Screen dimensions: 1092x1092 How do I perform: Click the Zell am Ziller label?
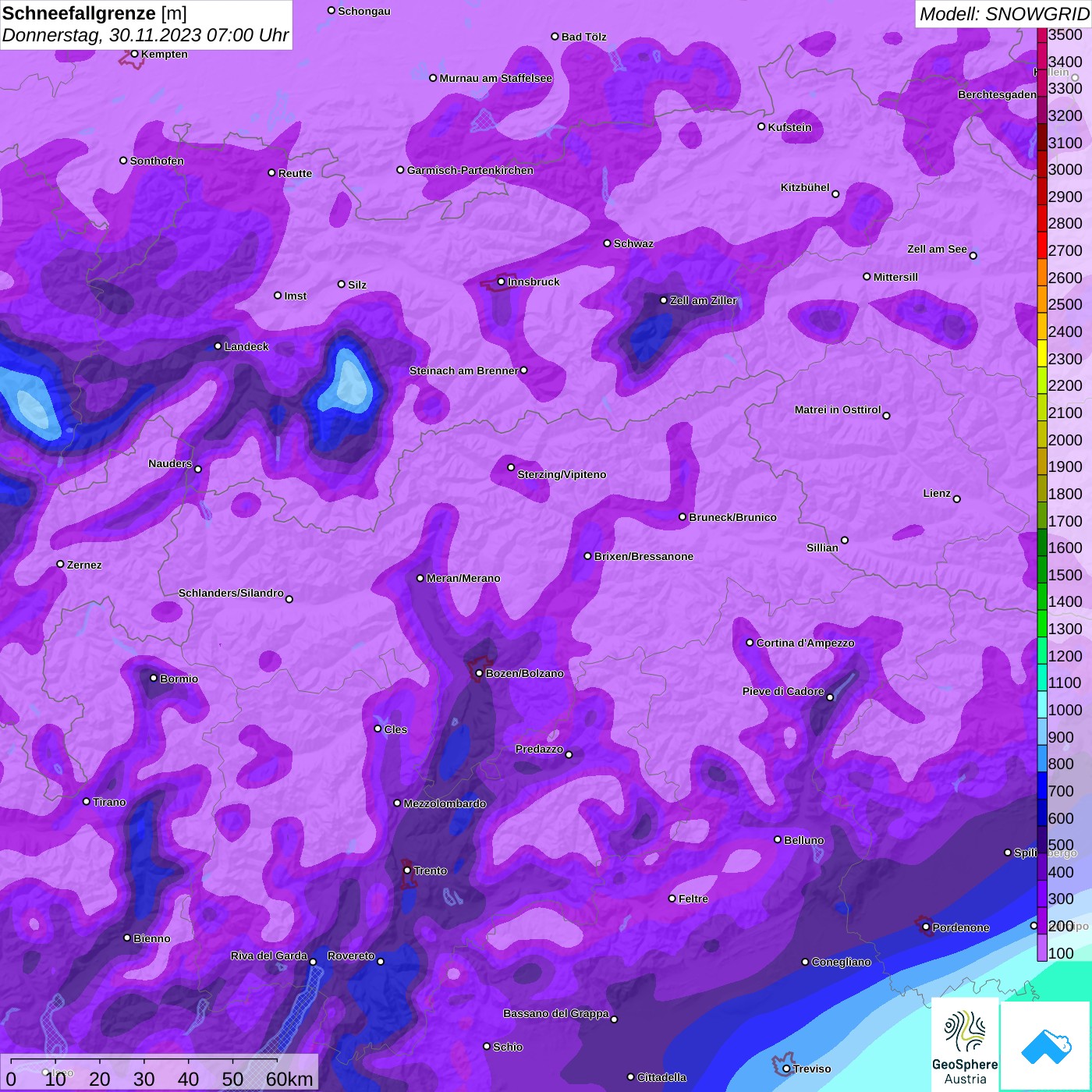(704, 300)
